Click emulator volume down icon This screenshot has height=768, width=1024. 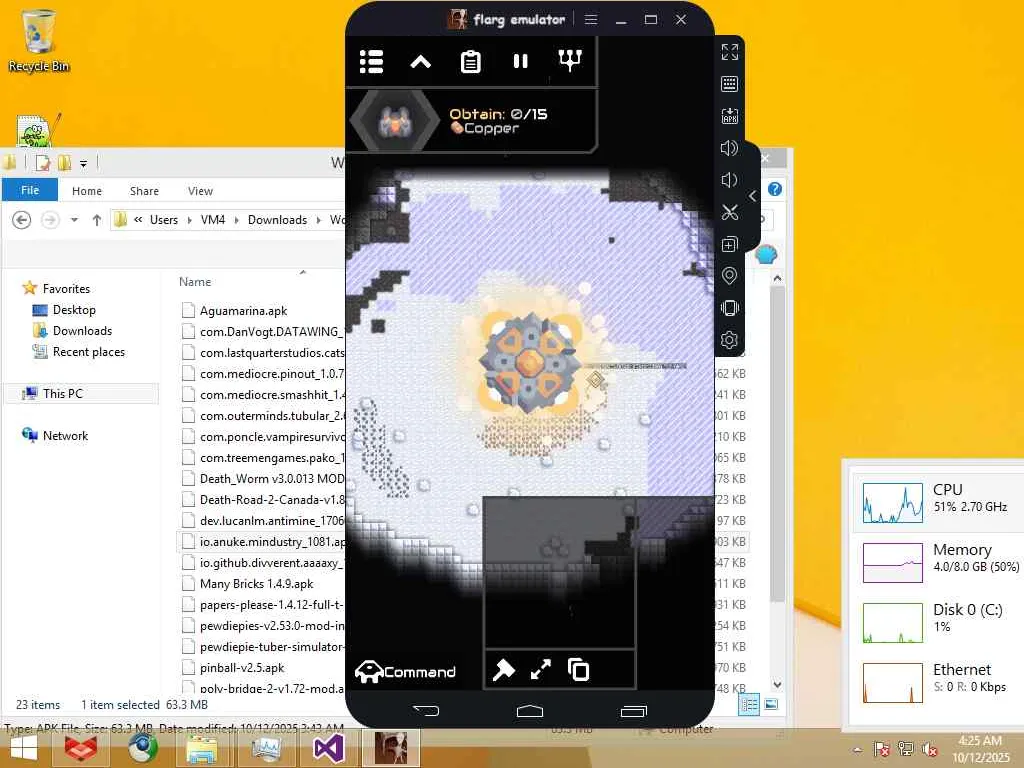(729, 180)
